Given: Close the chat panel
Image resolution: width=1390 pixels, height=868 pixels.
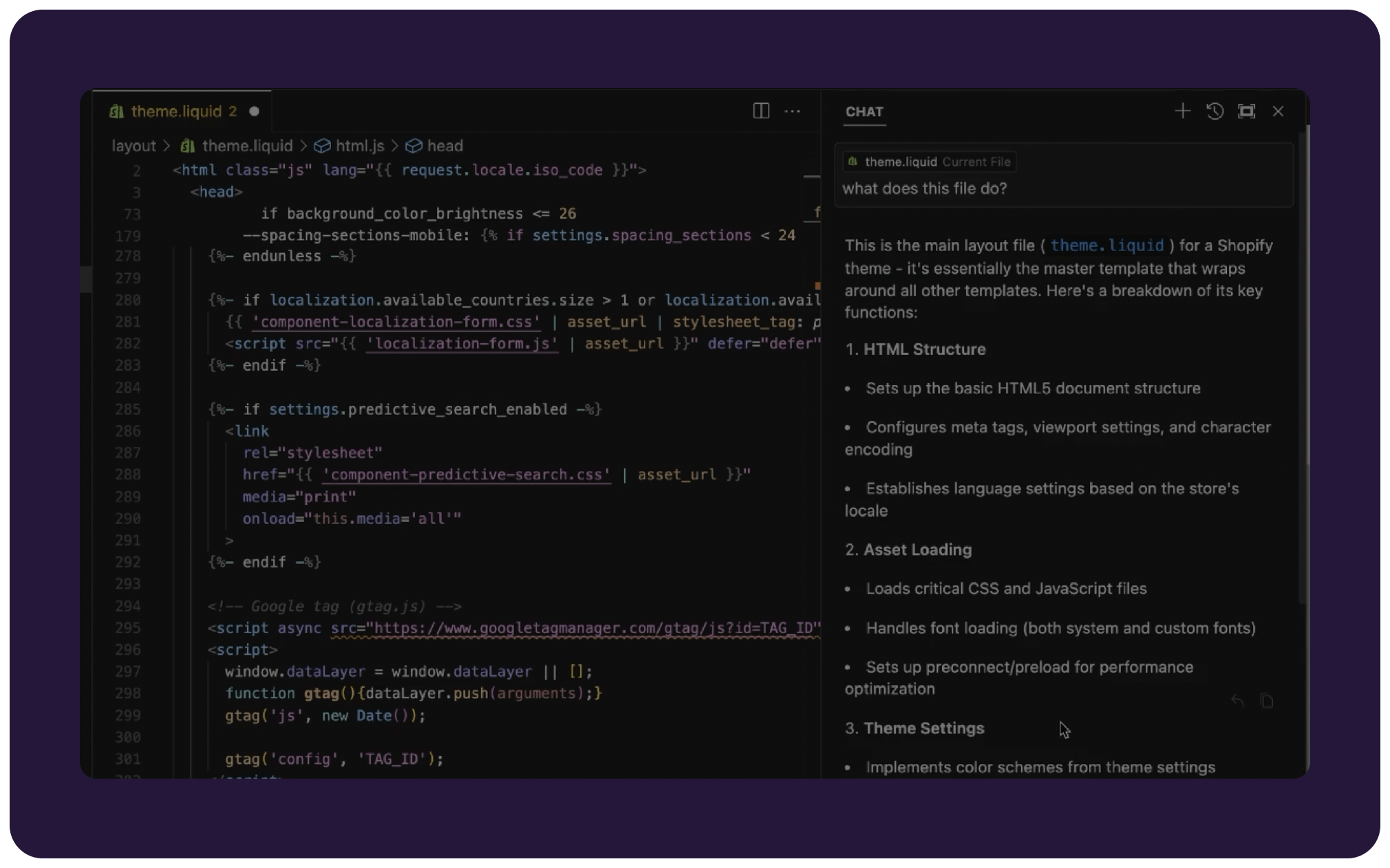Looking at the screenshot, I should [1278, 111].
